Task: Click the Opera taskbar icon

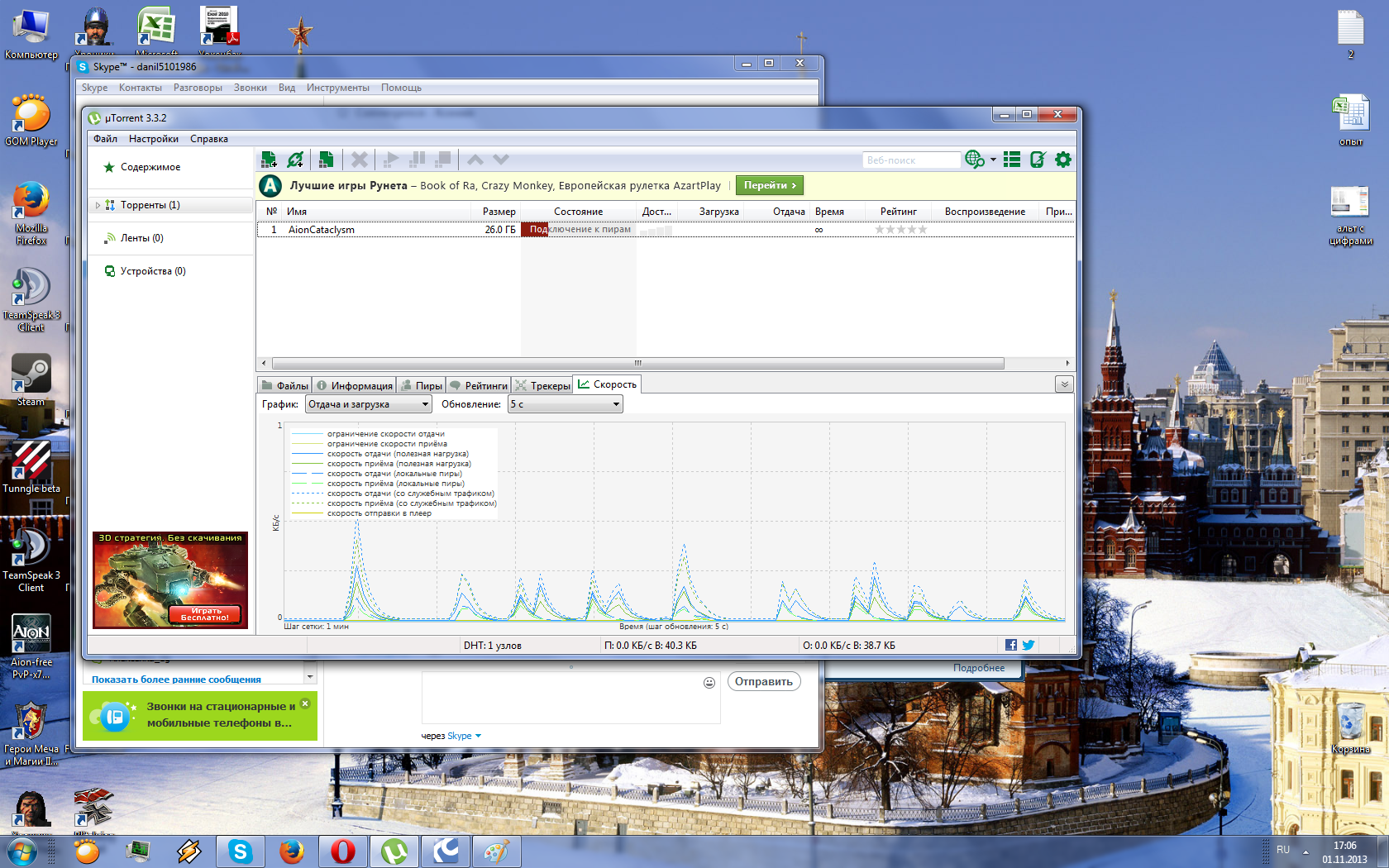Action: point(343,851)
